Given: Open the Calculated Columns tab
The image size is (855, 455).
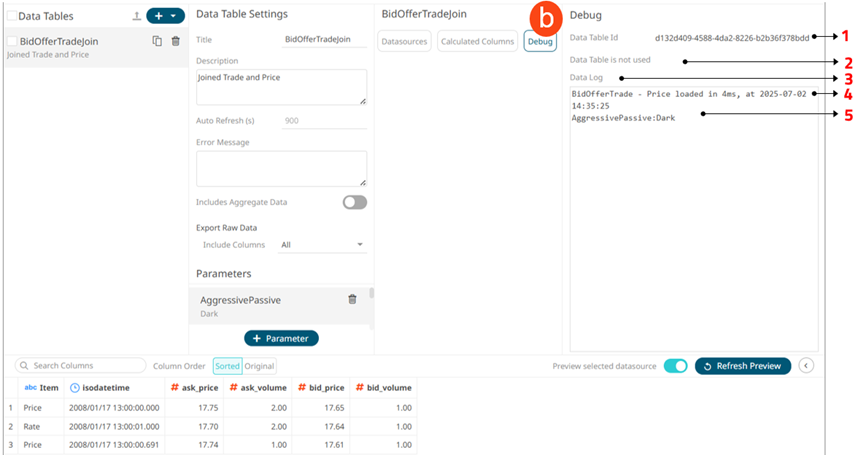Looking at the screenshot, I should pyautogui.click(x=475, y=41).
